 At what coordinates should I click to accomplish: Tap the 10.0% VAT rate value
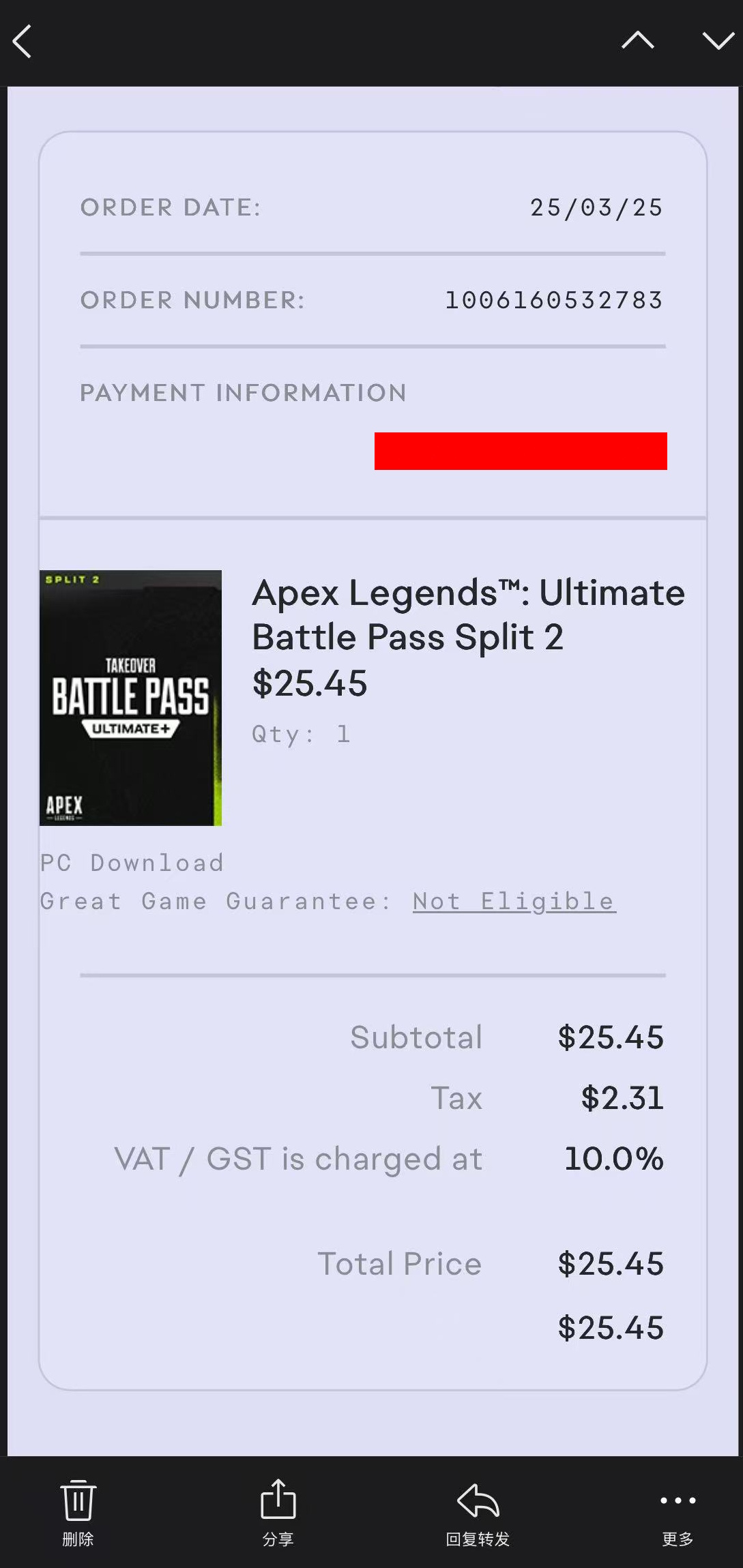pos(614,1159)
